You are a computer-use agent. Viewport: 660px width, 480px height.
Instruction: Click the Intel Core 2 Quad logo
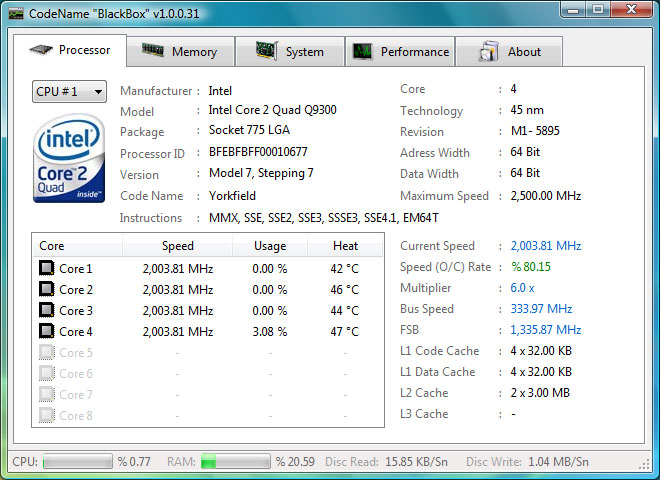pos(69,158)
